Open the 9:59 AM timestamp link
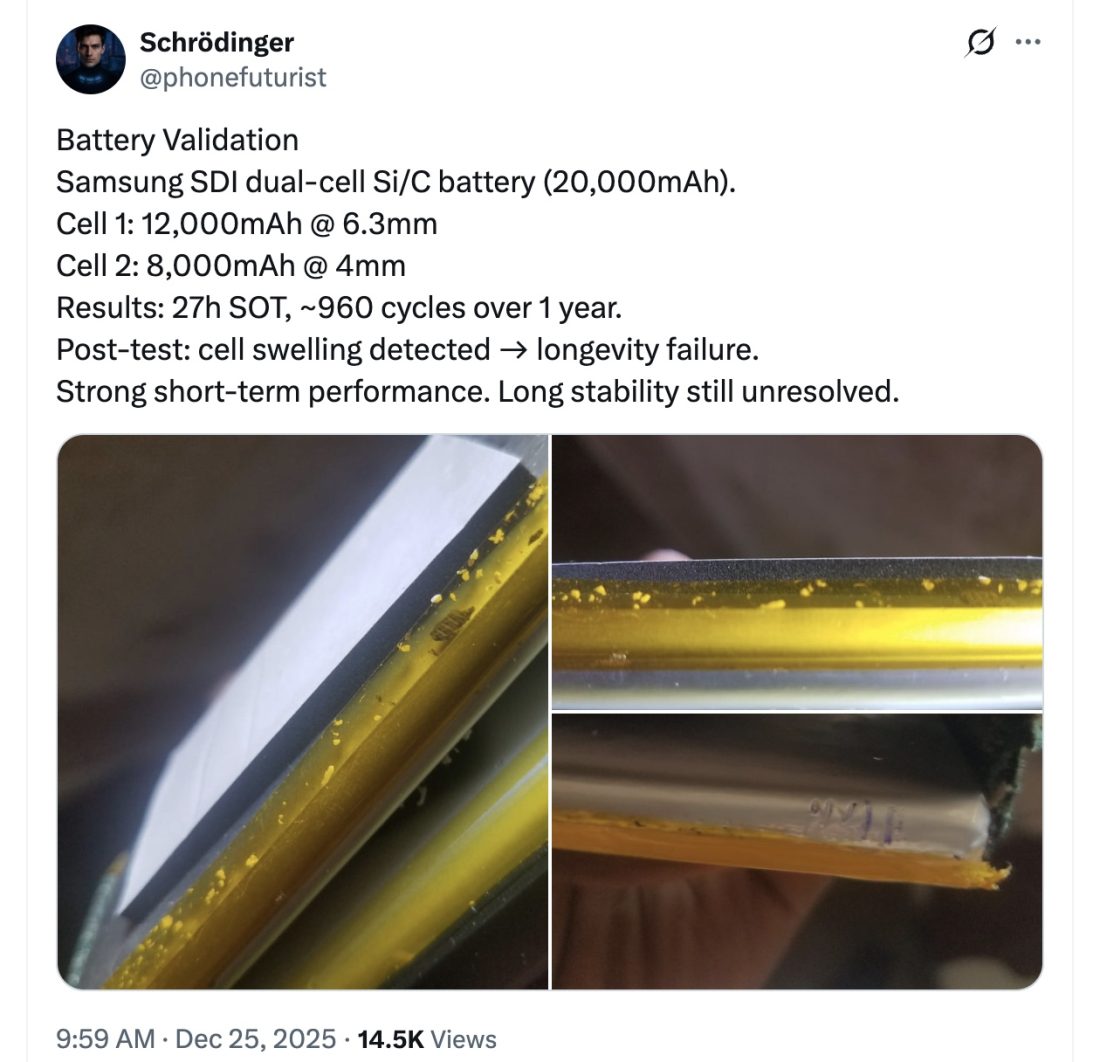Viewport: 1100px width, 1062px height. (105, 1039)
